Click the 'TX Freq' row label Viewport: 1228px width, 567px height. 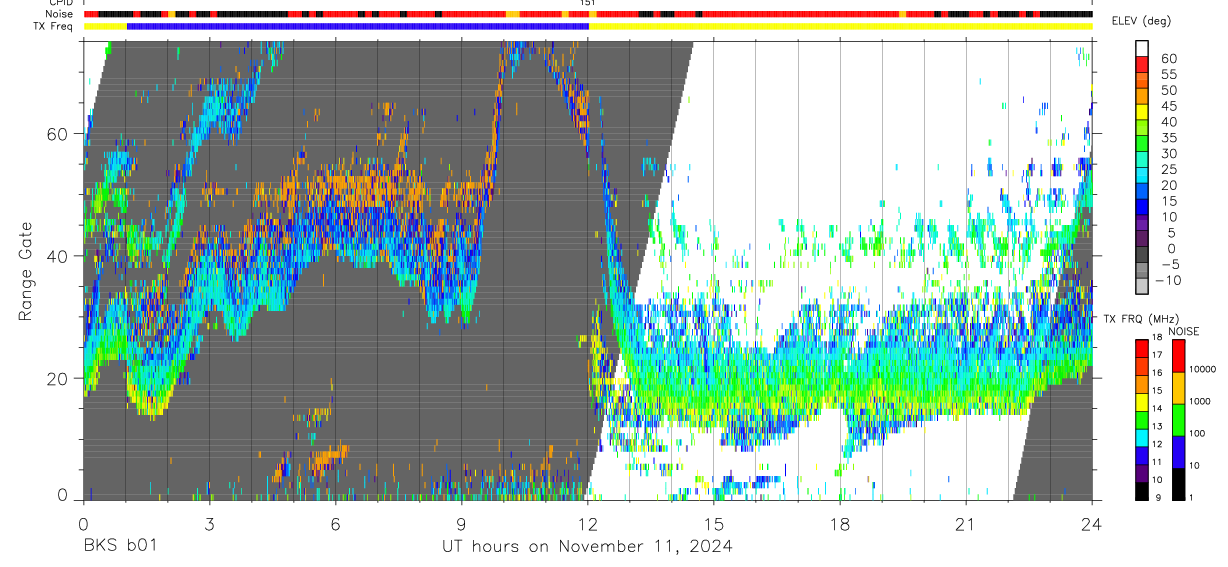coord(55,26)
